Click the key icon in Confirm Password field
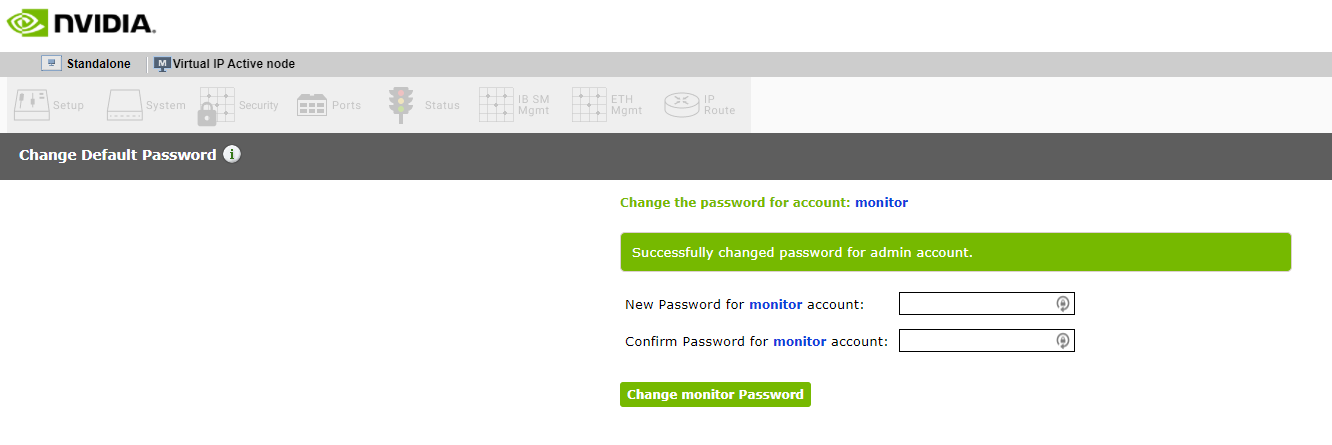1332x445 pixels. point(1063,341)
